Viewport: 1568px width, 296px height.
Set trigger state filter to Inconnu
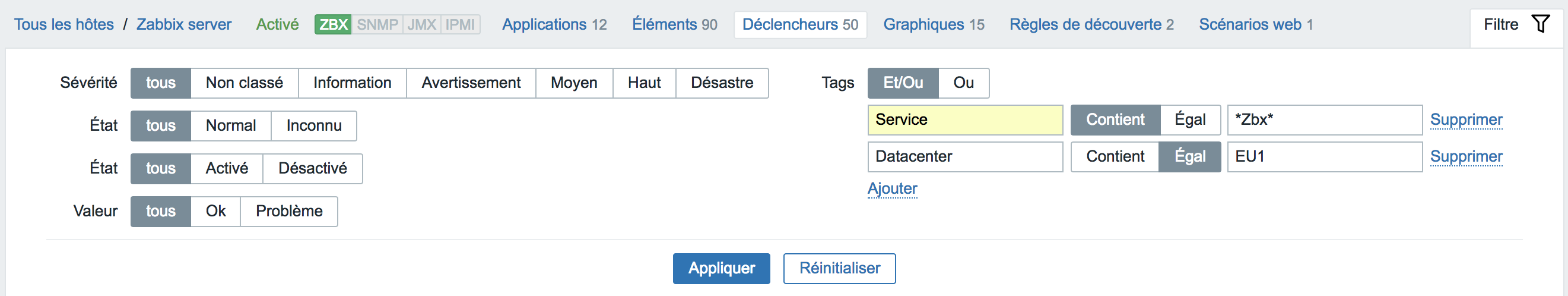[x=314, y=125]
